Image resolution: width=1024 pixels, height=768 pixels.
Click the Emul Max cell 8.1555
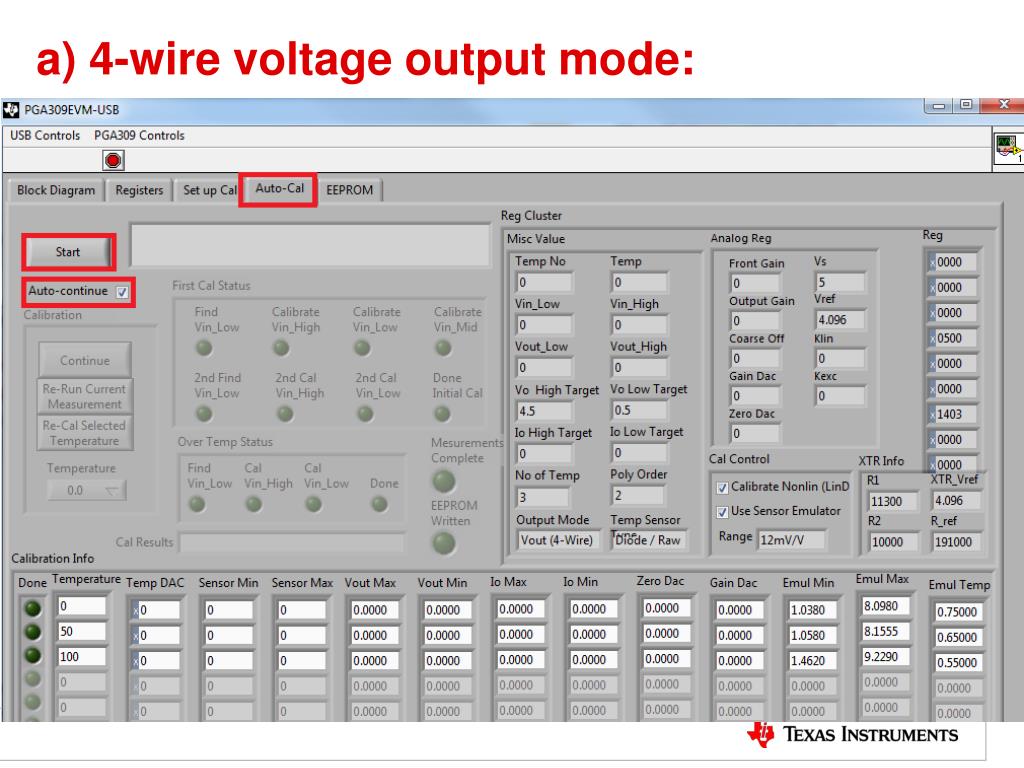click(886, 632)
